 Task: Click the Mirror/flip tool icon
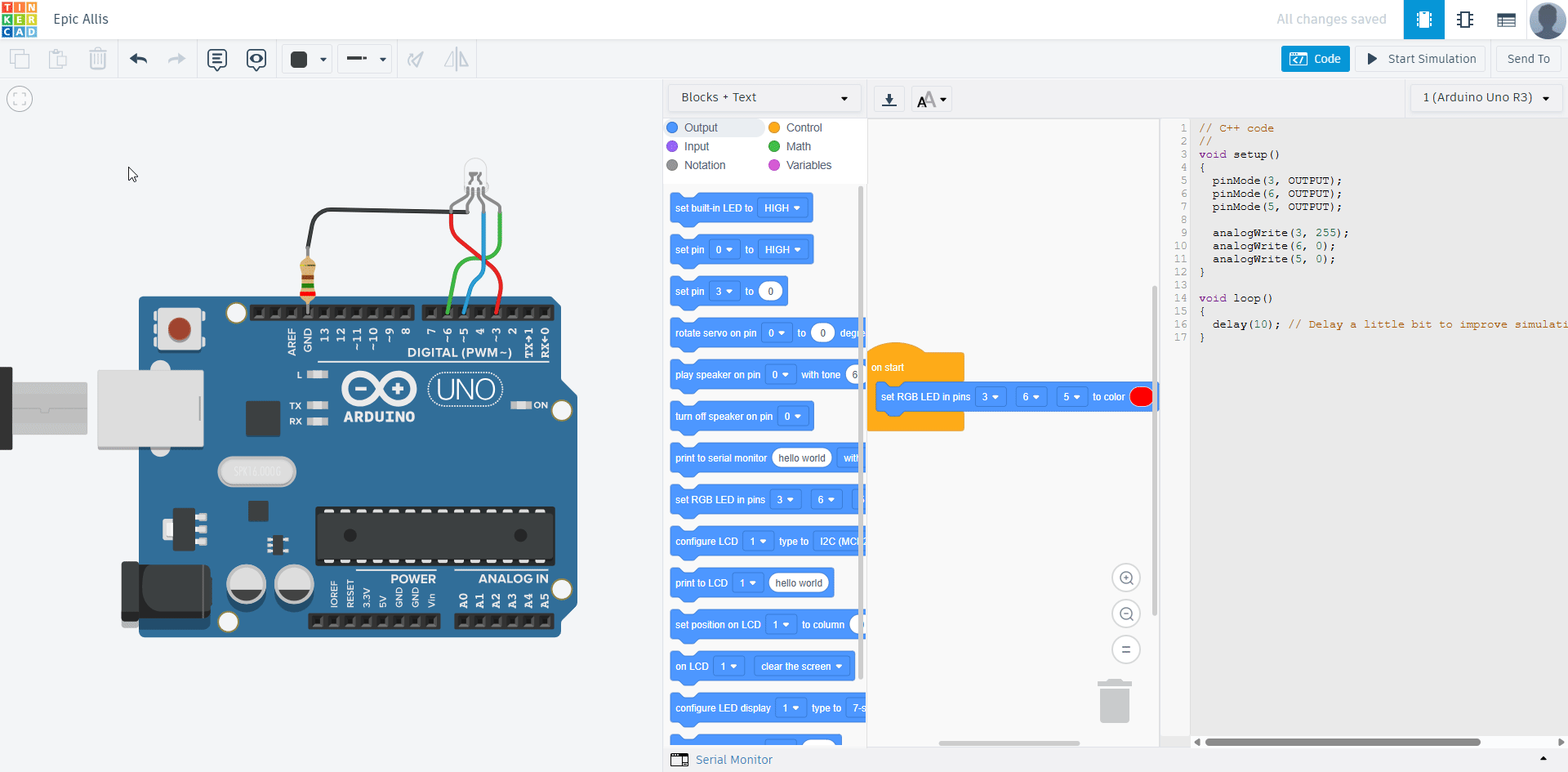point(456,59)
